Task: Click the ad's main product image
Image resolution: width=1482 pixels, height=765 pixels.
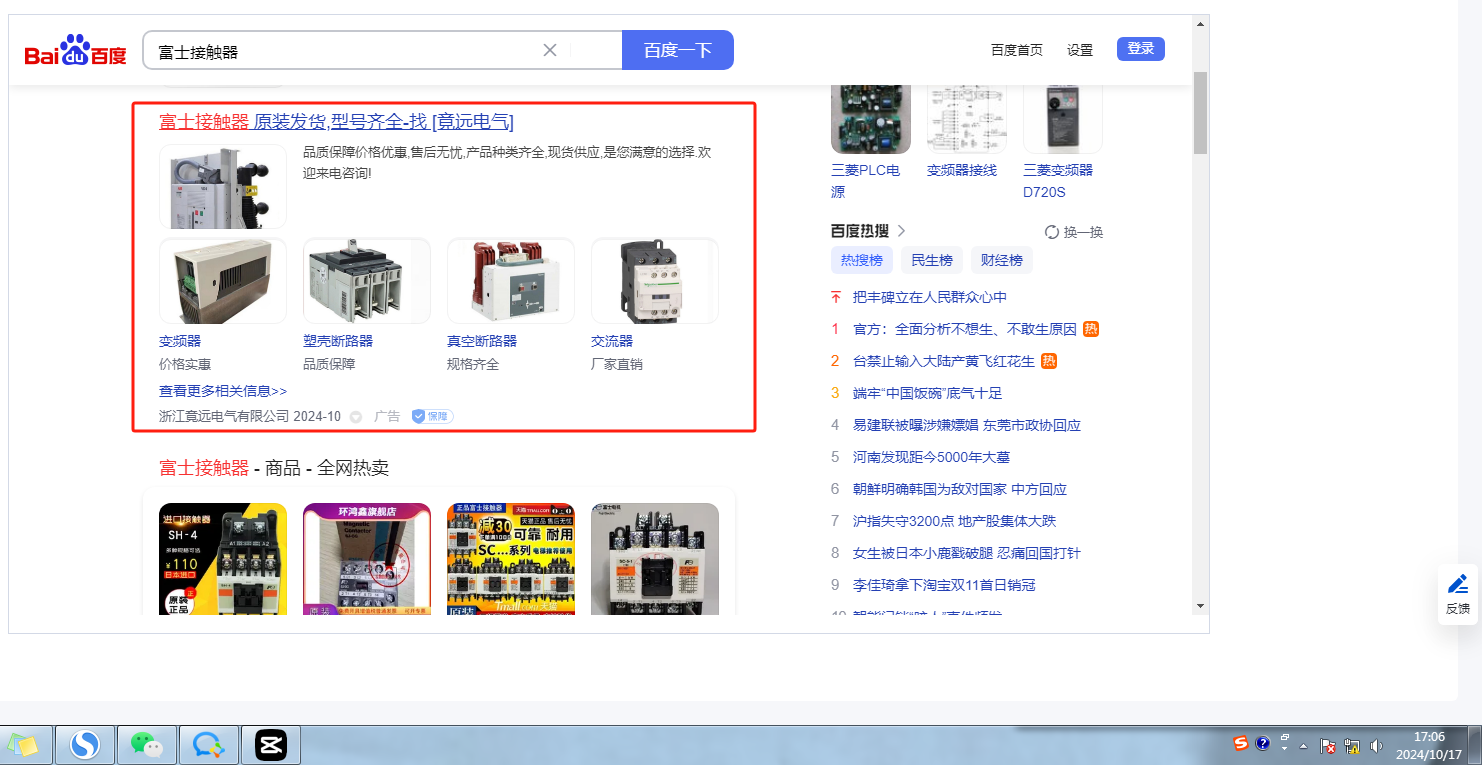Action: pyautogui.click(x=223, y=186)
